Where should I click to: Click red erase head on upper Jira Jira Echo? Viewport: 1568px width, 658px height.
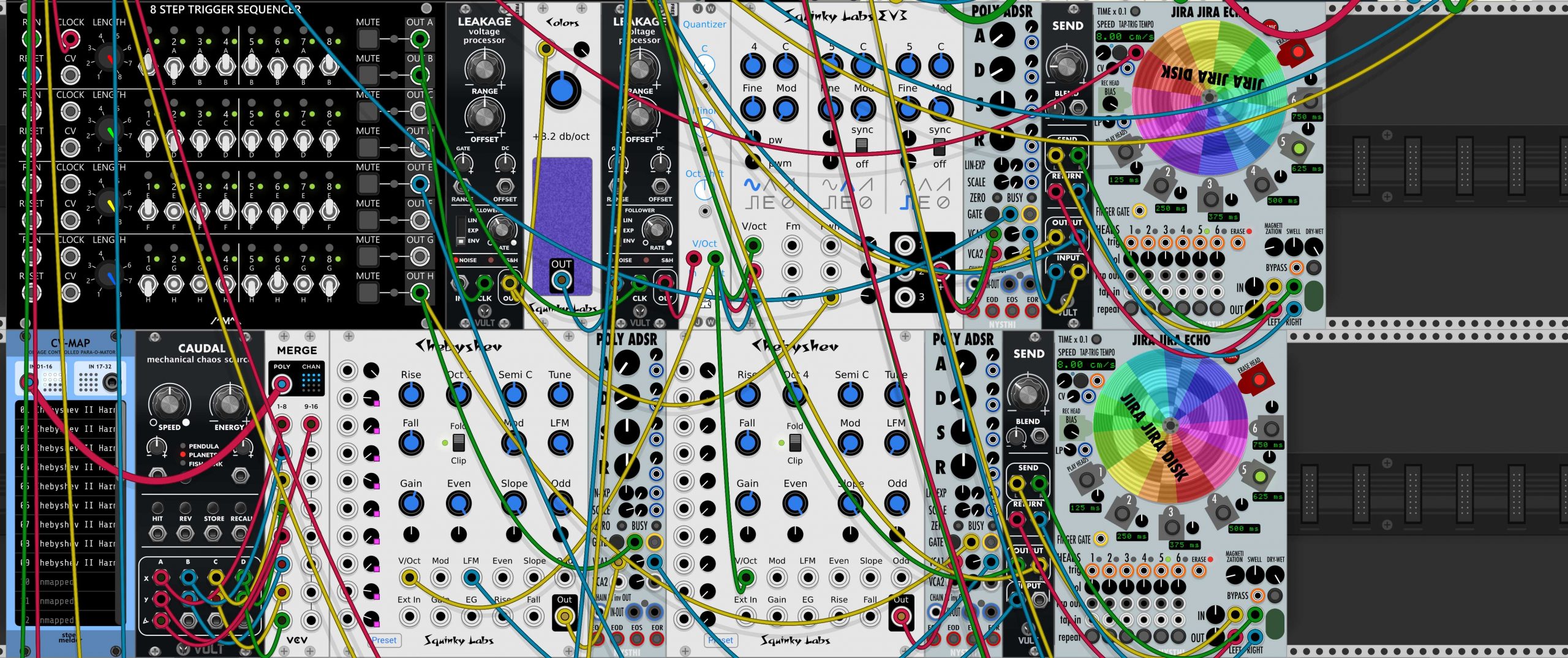[x=1297, y=51]
